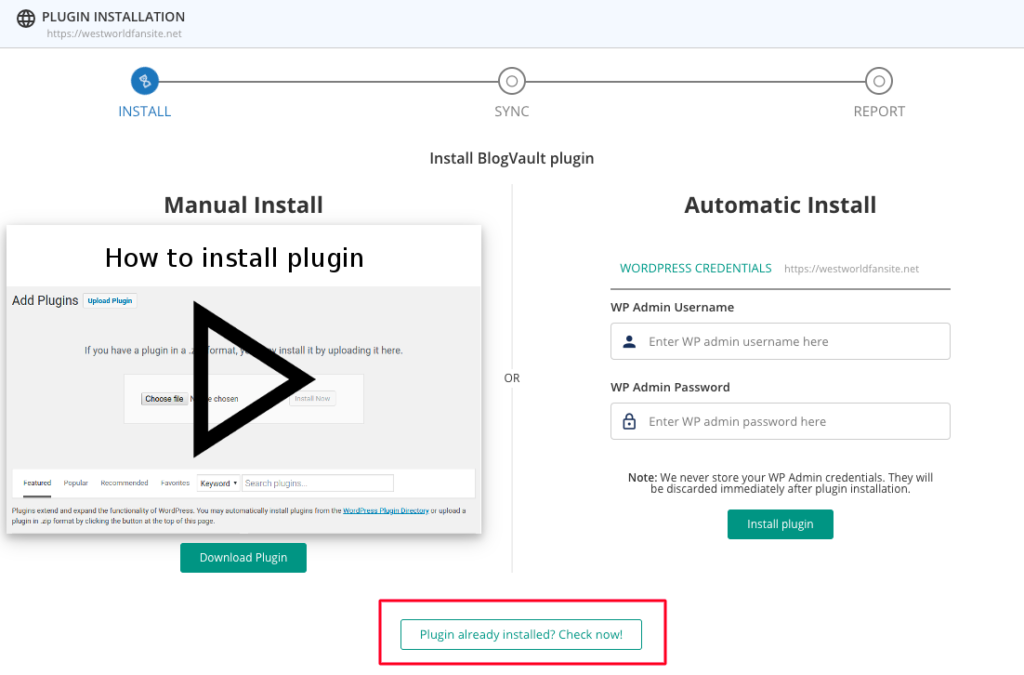Click the INSTALL step label
Viewport: 1024px width, 675px height.
pos(144,112)
